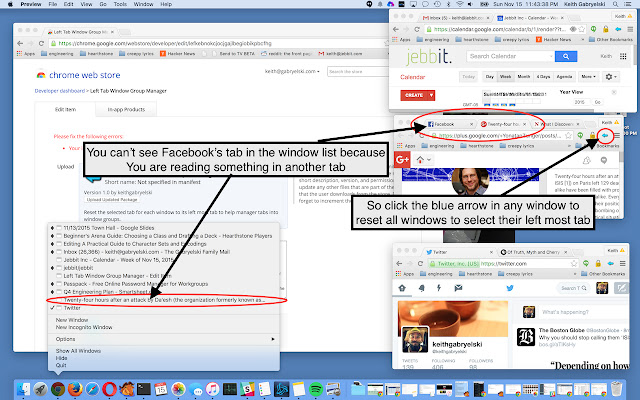Open the Search Calendar options dropdown arrow

(x=551, y=56)
